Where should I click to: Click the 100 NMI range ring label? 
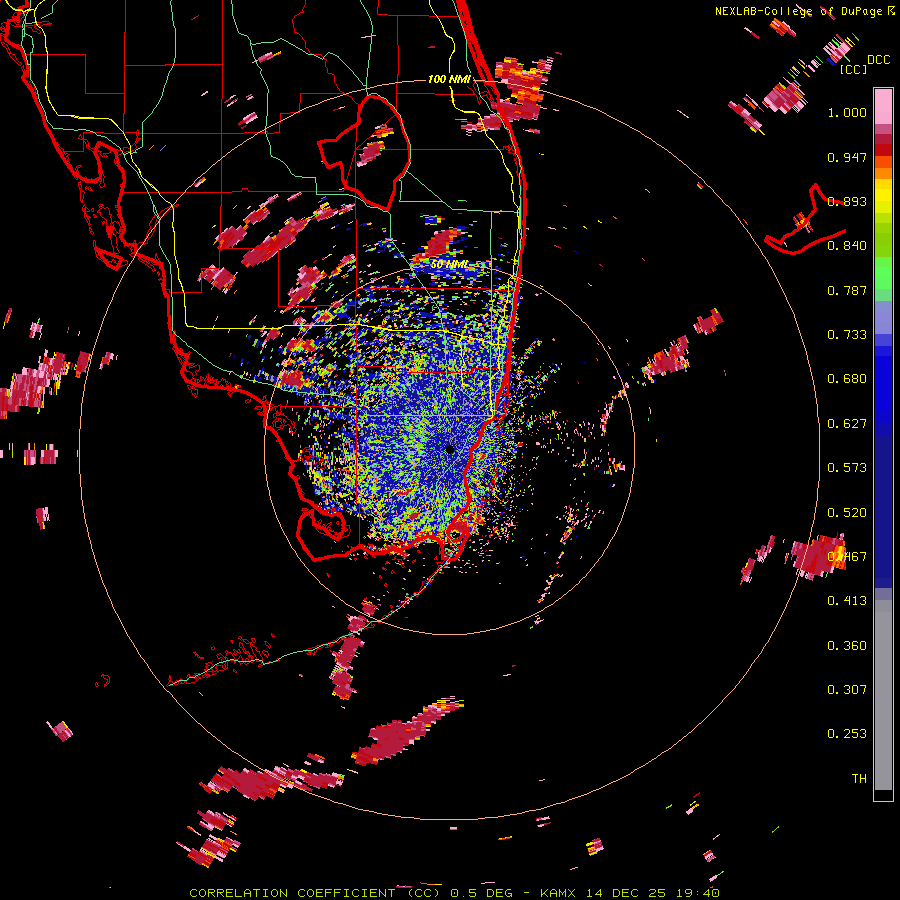click(449, 79)
